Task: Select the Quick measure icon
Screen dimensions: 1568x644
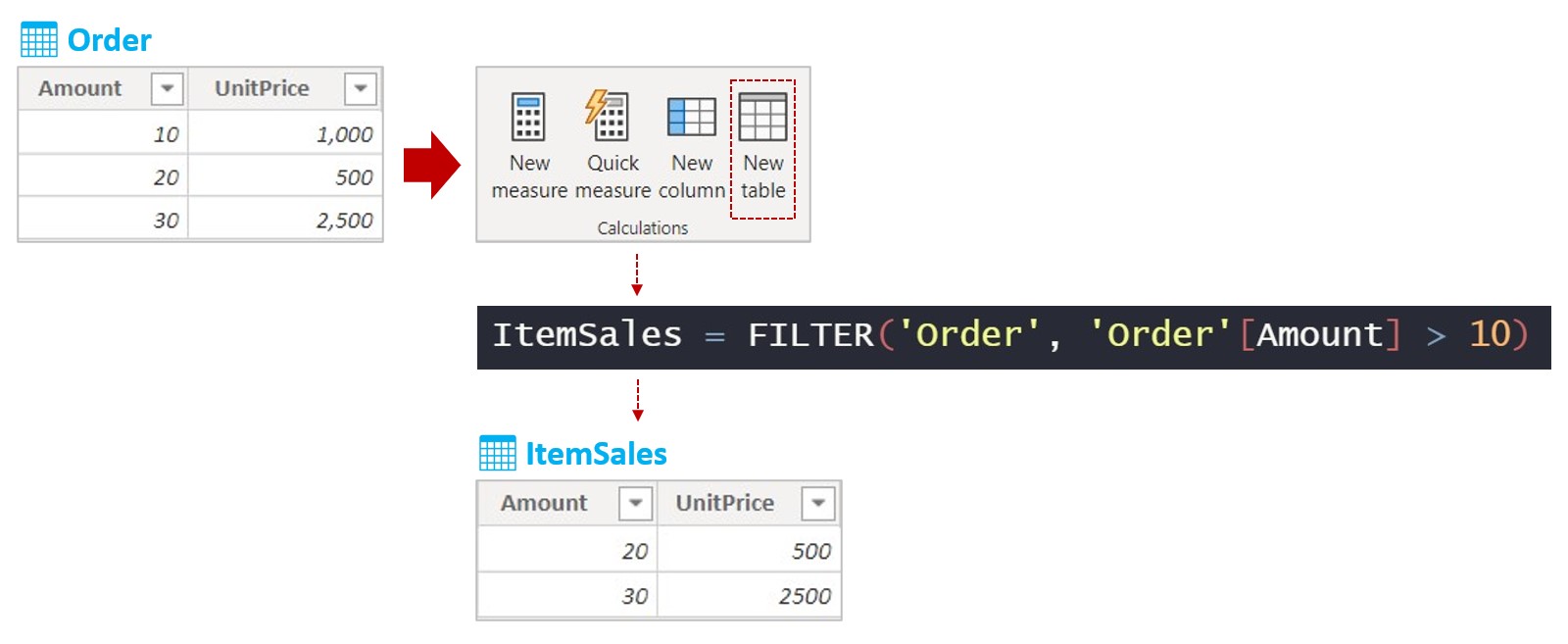Action: 609,117
